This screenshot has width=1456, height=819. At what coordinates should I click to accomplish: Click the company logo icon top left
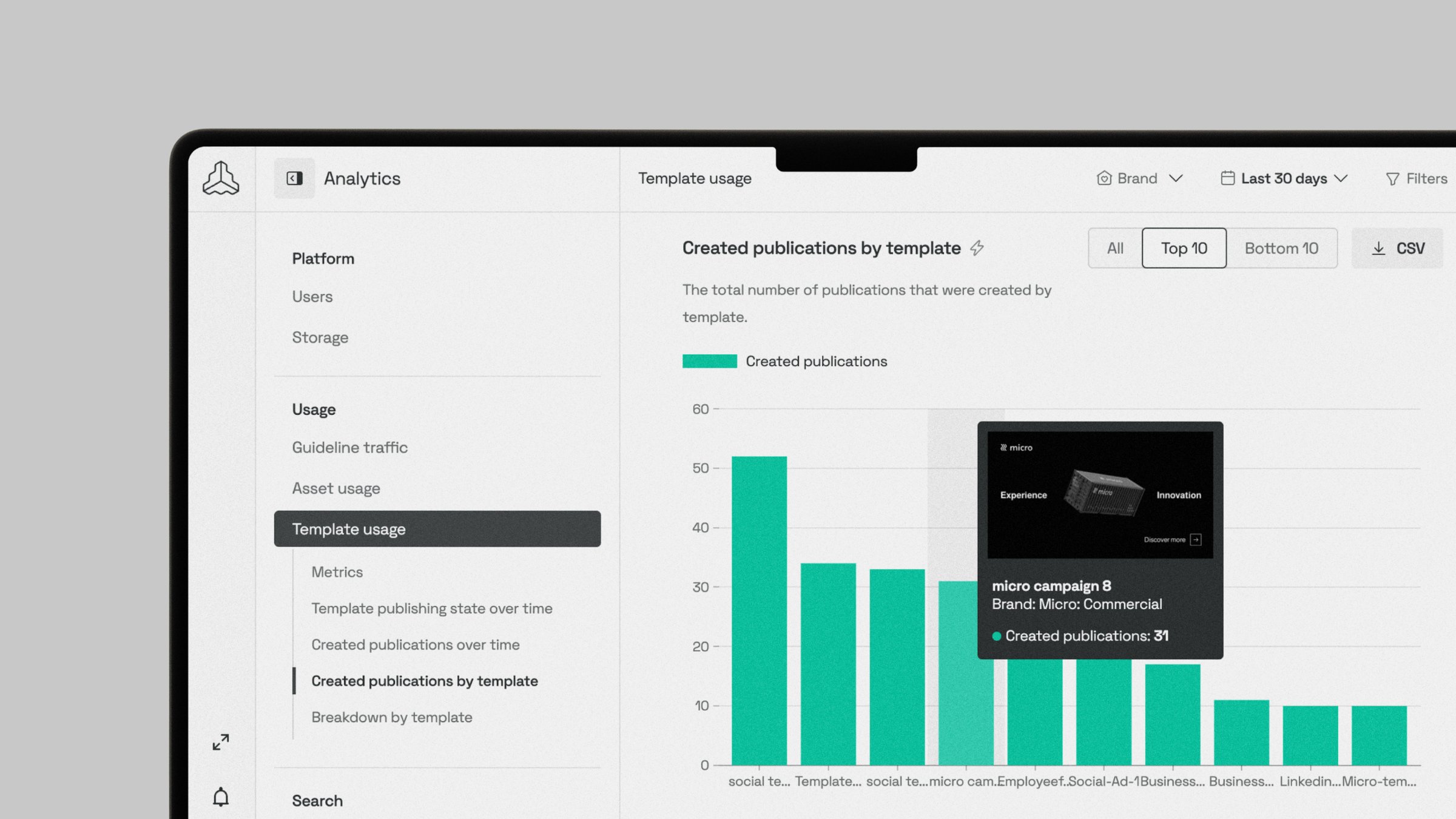click(220, 178)
